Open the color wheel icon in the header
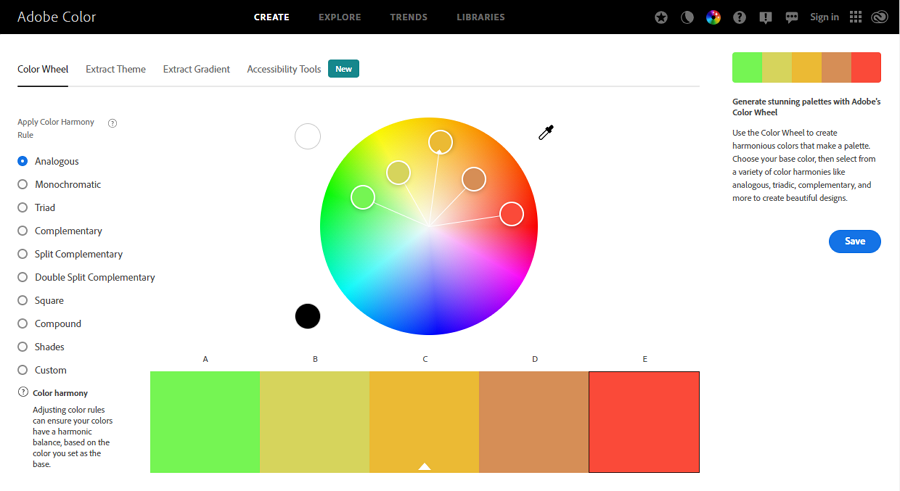The width and height of the screenshot is (900, 491). click(713, 17)
